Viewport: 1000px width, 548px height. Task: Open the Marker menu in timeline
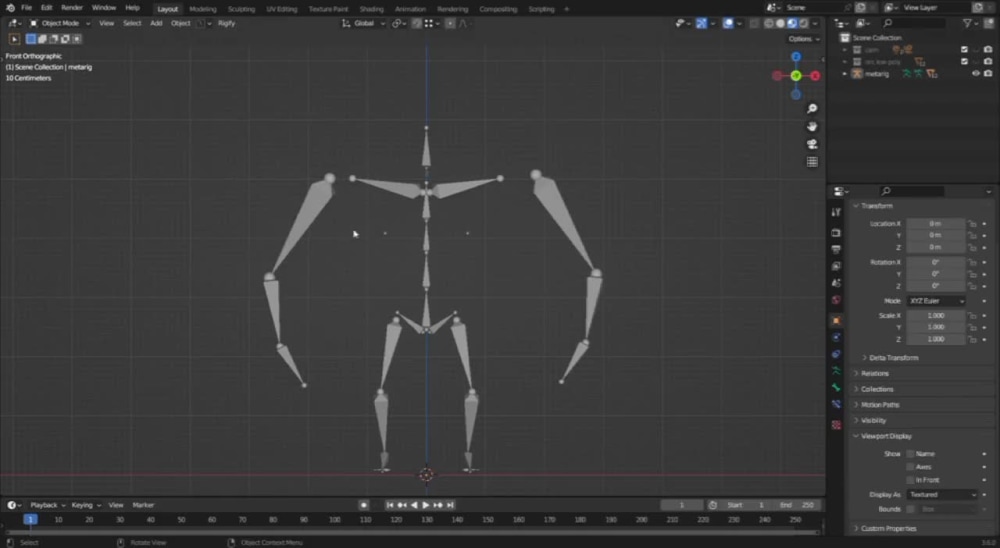click(x=143, y=505)
